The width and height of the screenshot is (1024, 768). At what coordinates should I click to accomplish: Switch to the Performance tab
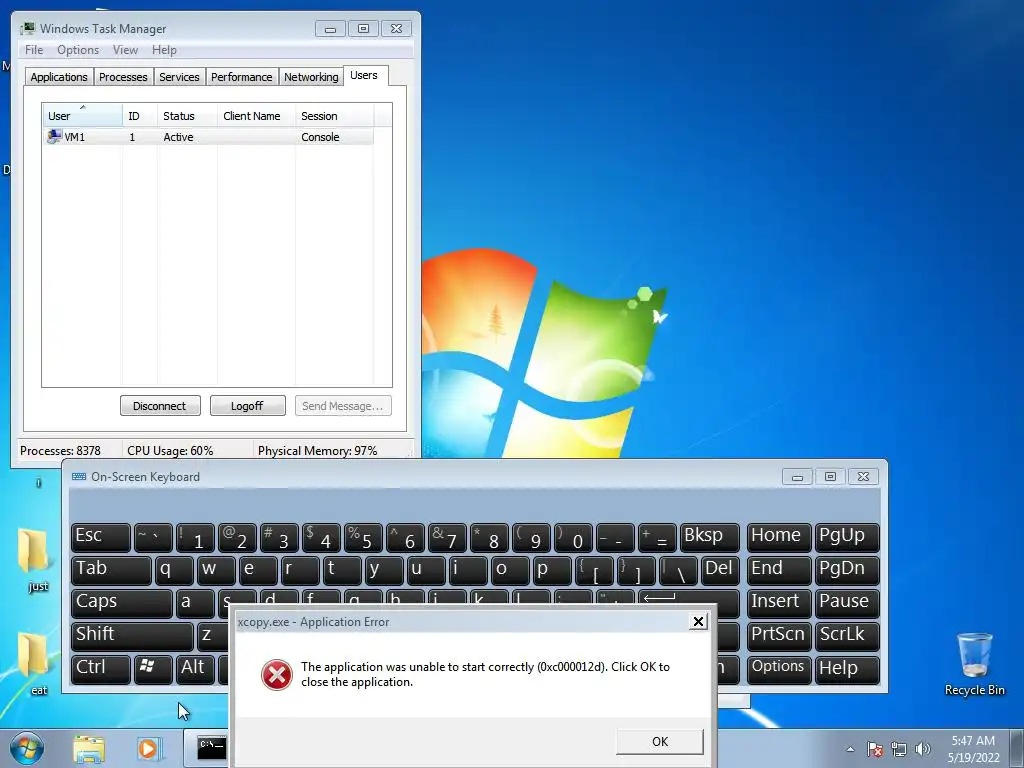242,77
